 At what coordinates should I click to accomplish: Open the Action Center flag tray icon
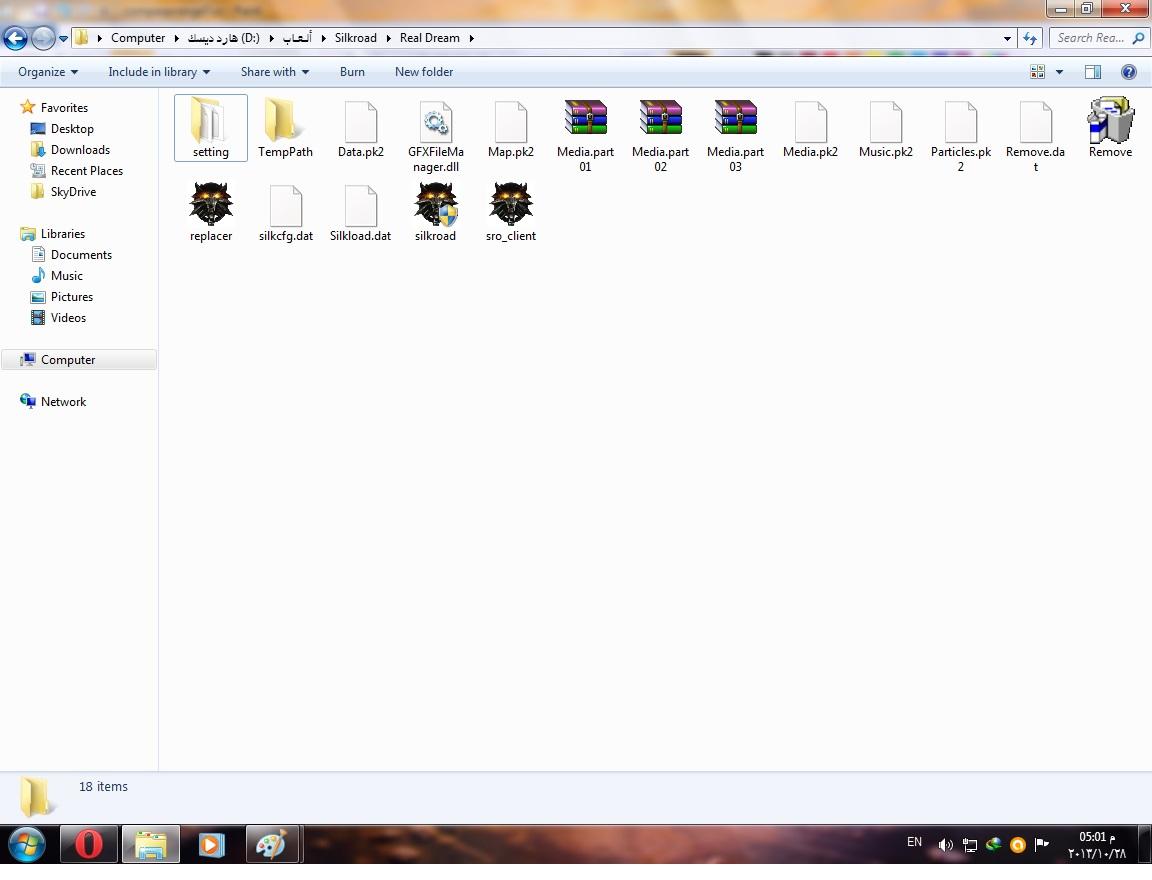[x=1042, y=844]
